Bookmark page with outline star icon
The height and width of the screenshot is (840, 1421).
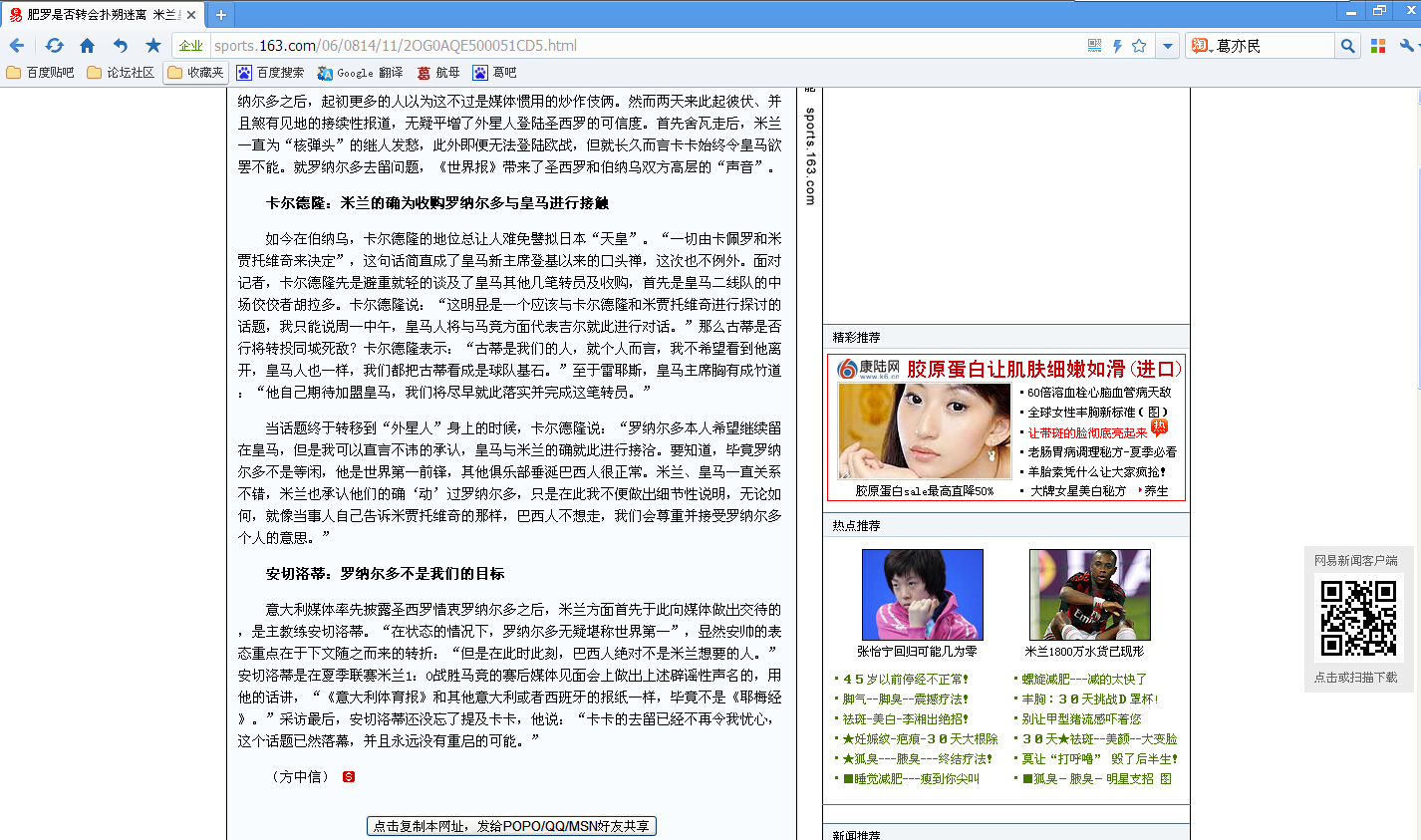tap(1139, 46)
